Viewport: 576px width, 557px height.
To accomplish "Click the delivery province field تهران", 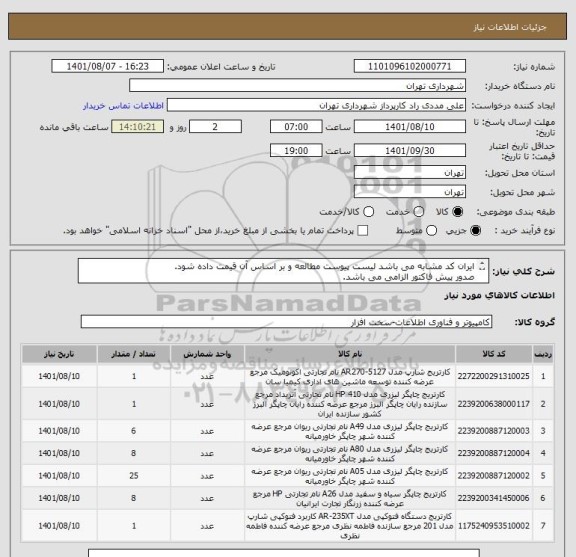I will (x=410, y=172).
